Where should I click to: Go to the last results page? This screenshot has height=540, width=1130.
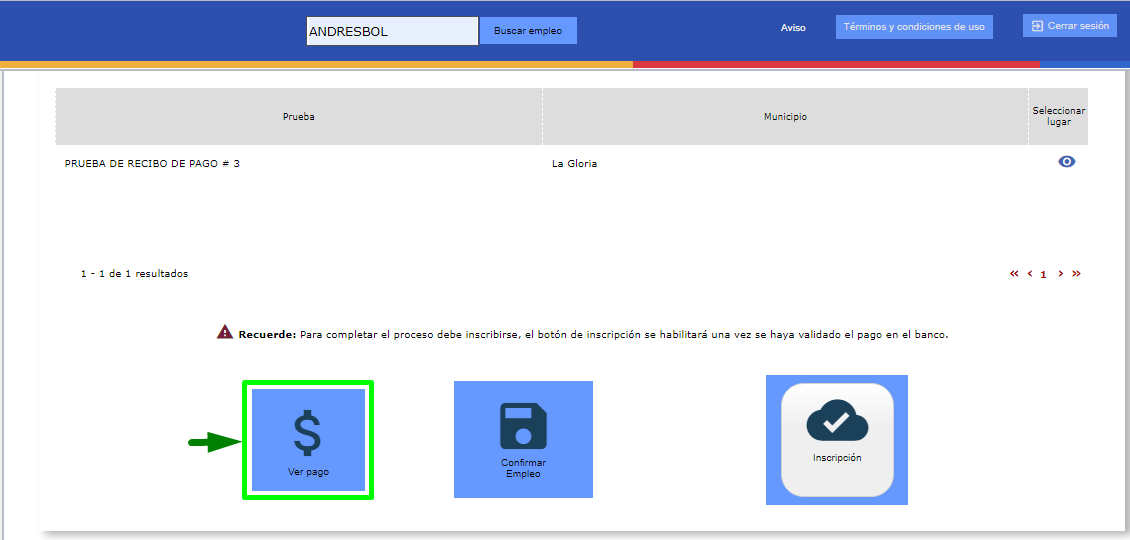(1076, 273)
